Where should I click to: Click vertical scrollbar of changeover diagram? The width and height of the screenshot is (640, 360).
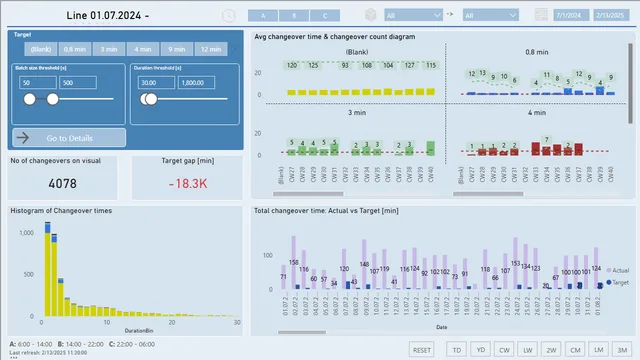(x=630, y=83)
